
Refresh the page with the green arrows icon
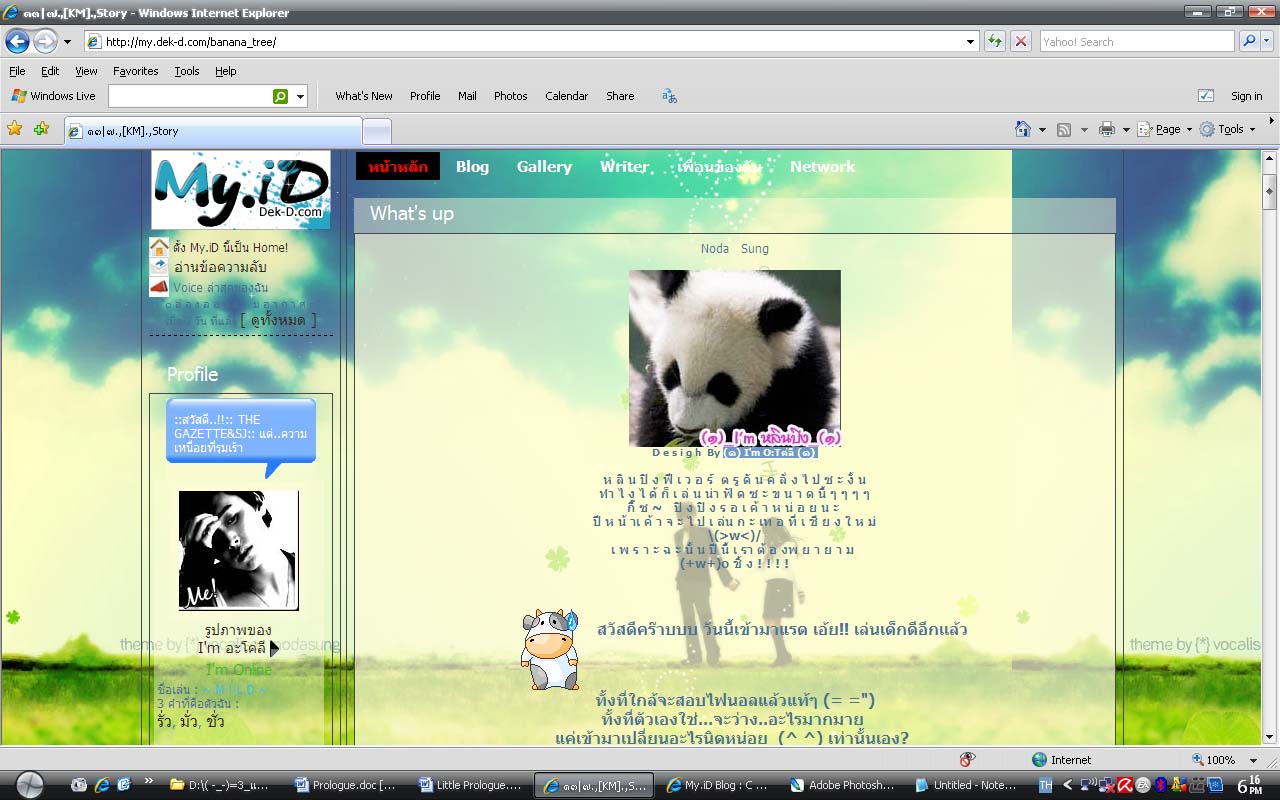[994, 41]
